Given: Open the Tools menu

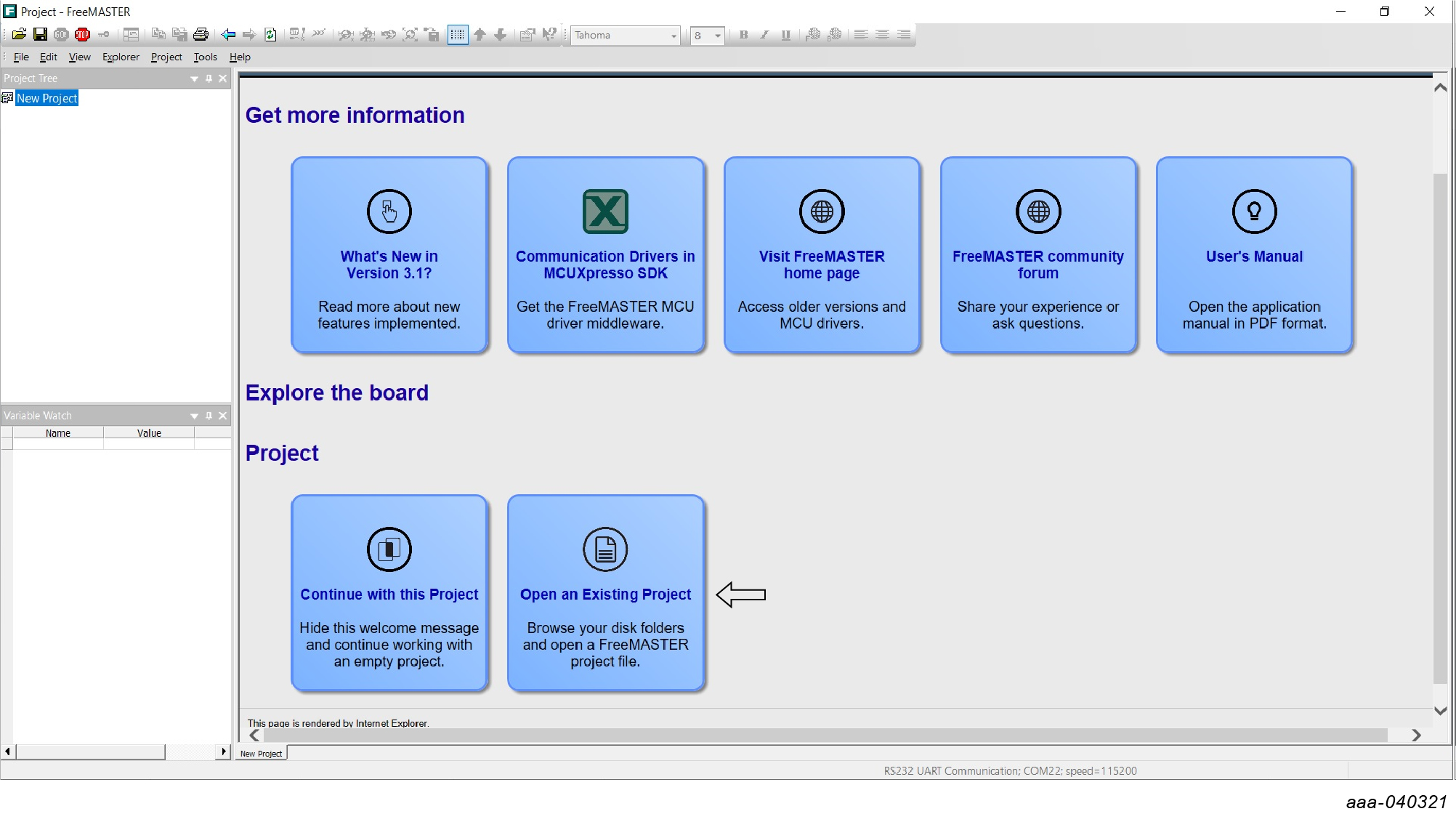Looking at the screenshot, I should click(205, 57).
